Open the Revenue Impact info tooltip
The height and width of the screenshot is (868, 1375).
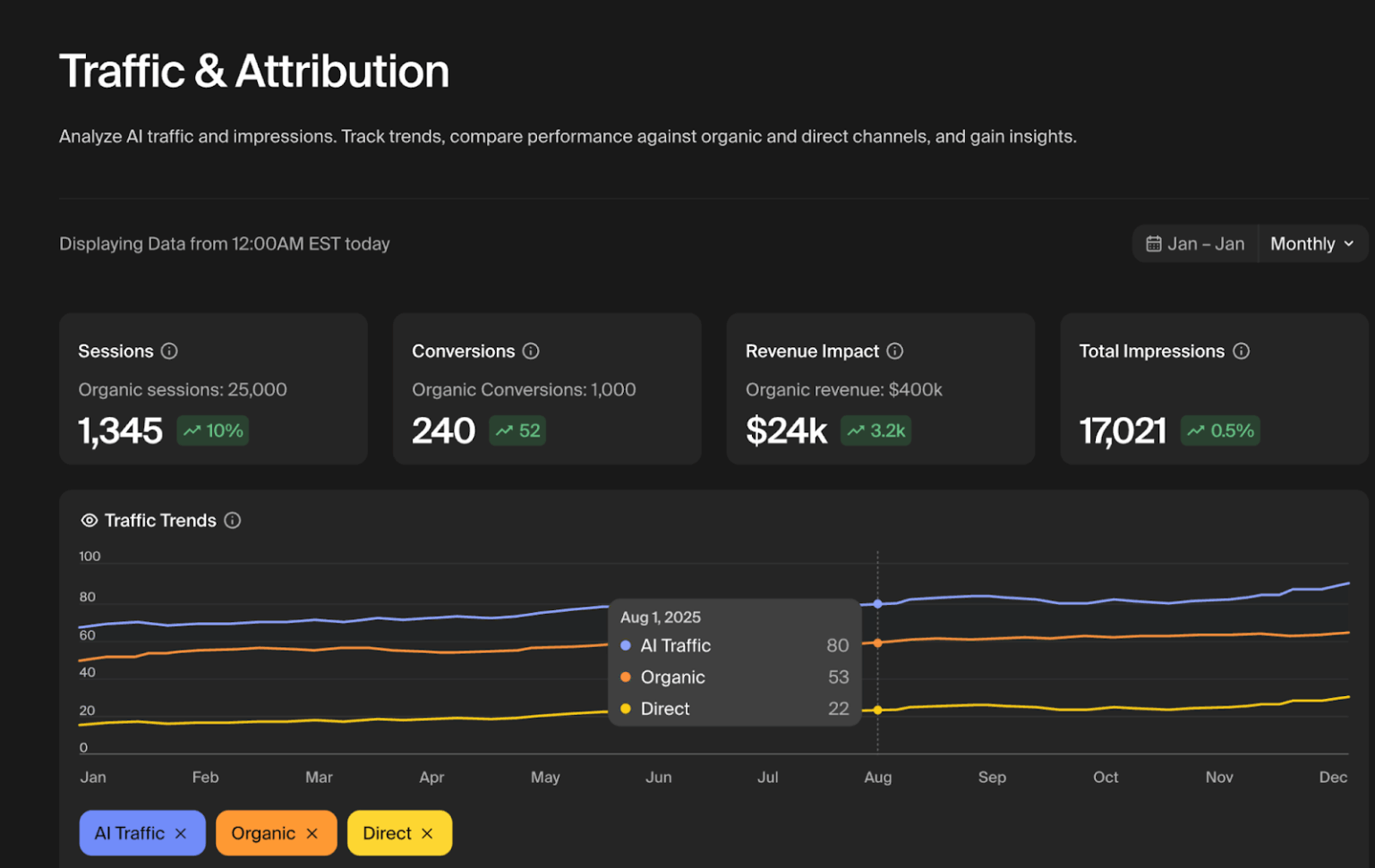[894, 351]
